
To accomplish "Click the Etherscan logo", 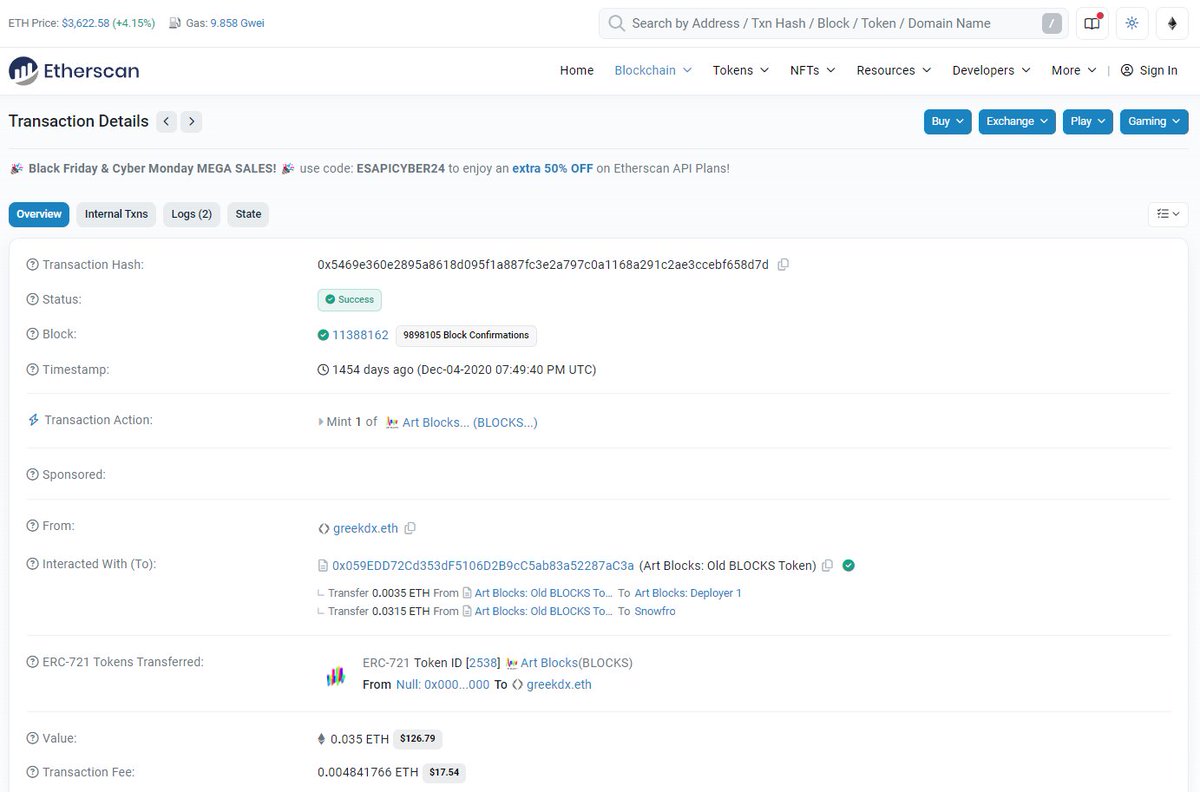I will pyautogui.click(x=74, y=70).
